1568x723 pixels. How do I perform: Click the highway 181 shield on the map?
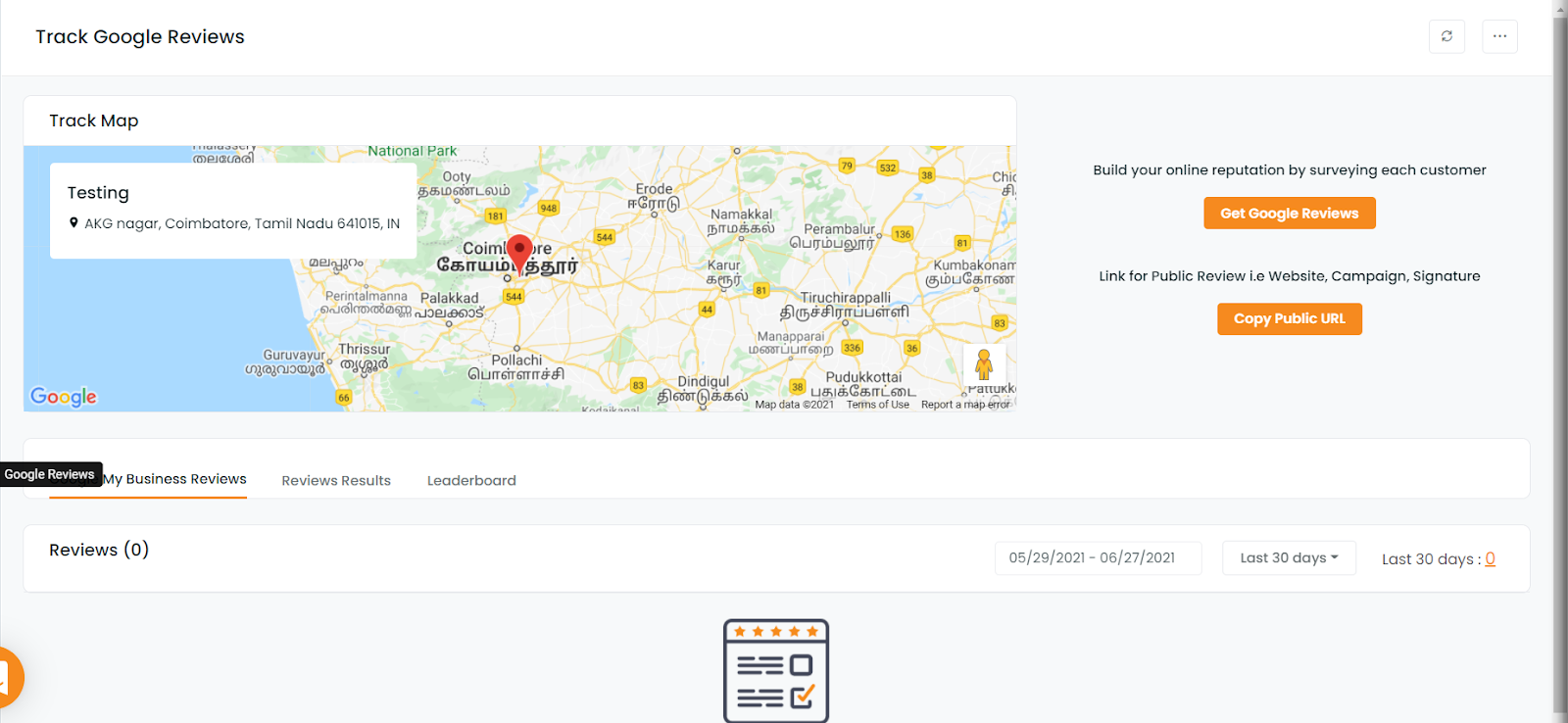tap(496, 216)
